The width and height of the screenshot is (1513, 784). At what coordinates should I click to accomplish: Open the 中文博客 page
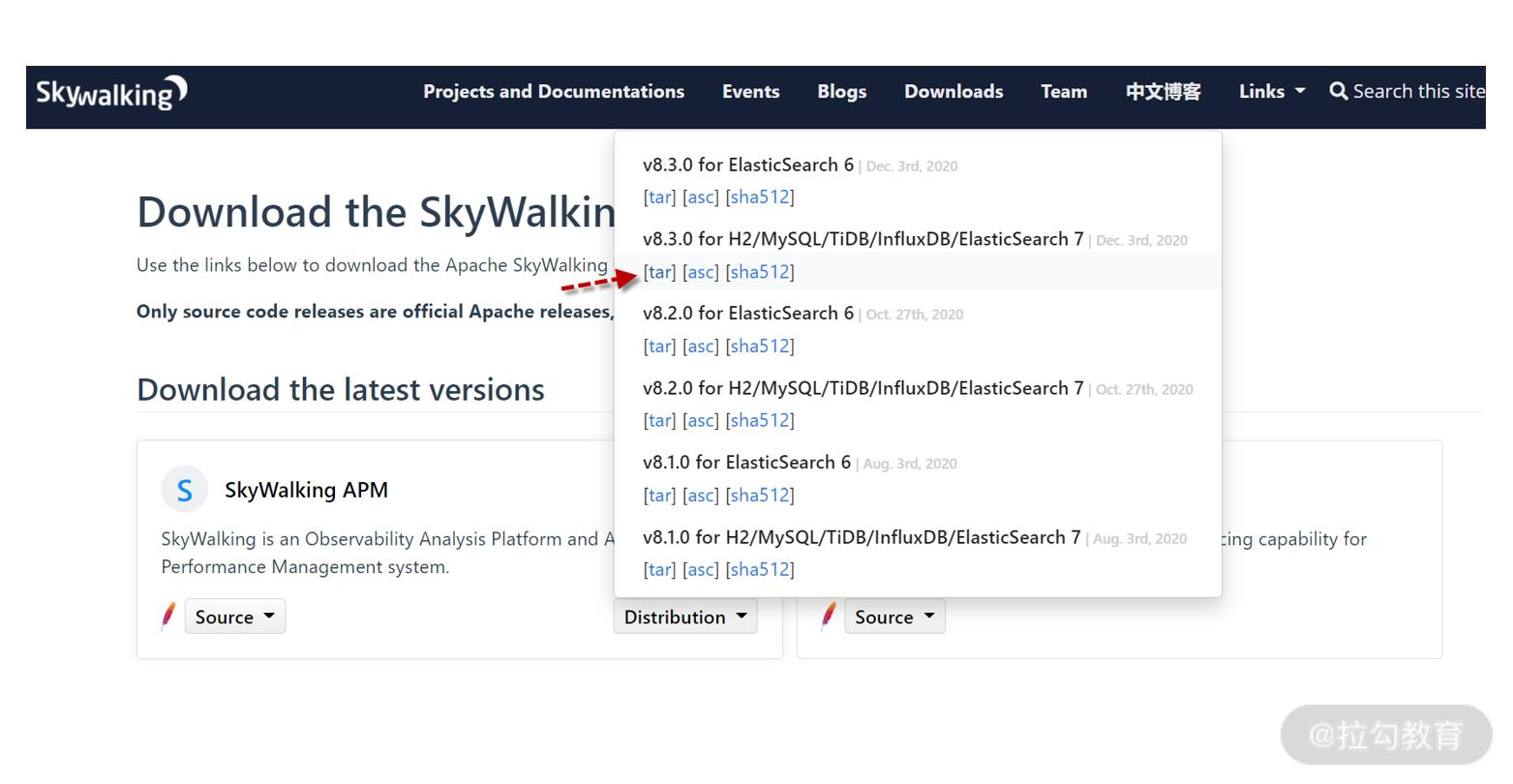tap(1164, 91)
